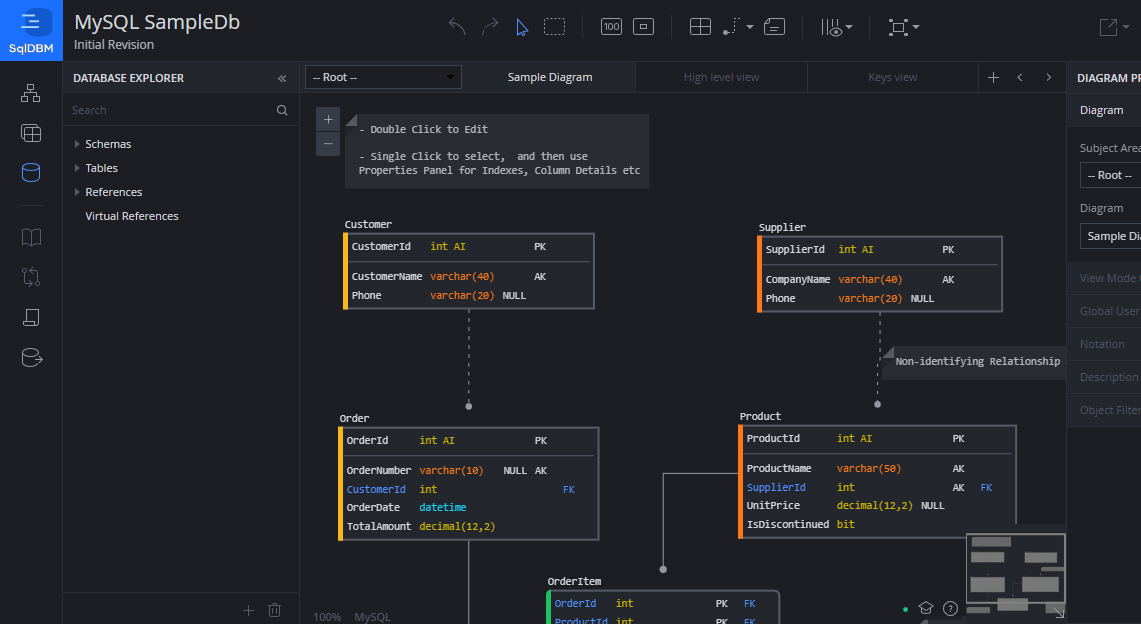Image resolution: width=1141 pixels, height=624 pixels.
Task: Select the Customer table header
Action: point(368,224)
